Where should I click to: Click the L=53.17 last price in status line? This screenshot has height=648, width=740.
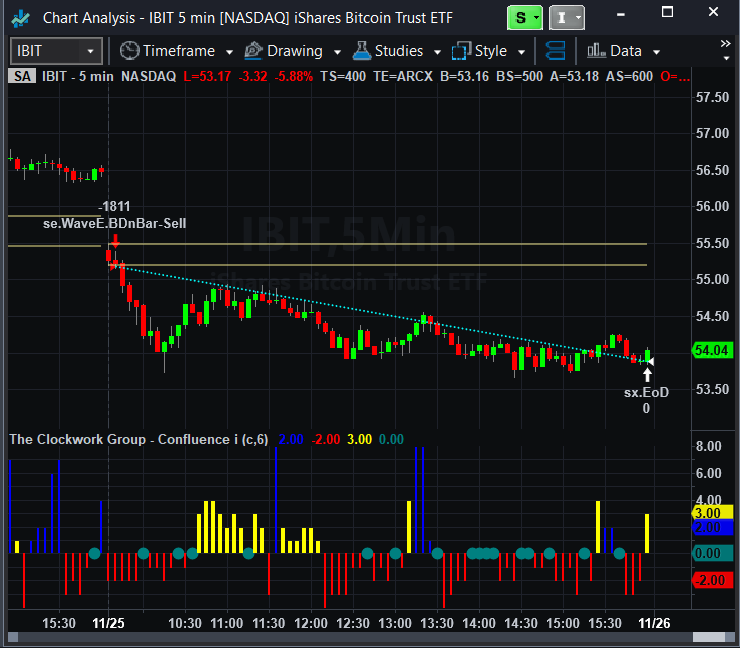tap(207, 76)
